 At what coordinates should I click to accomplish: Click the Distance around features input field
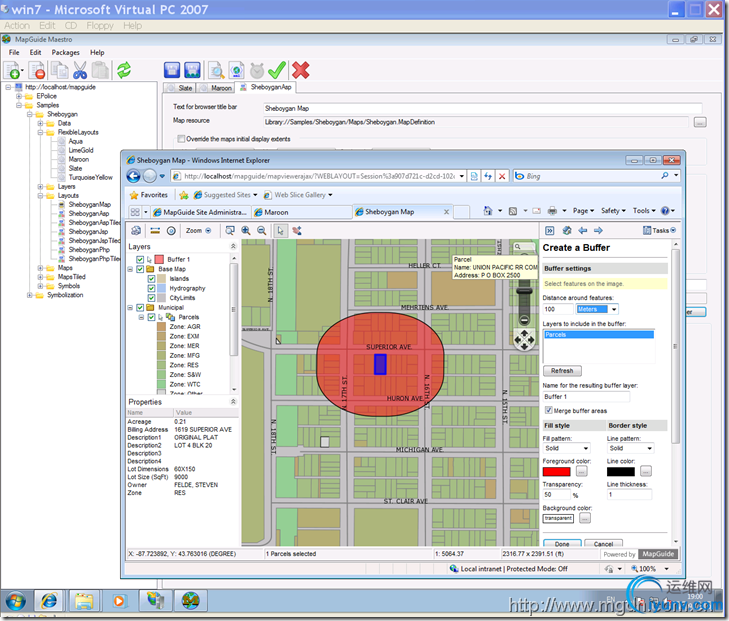tap(557, 309)
